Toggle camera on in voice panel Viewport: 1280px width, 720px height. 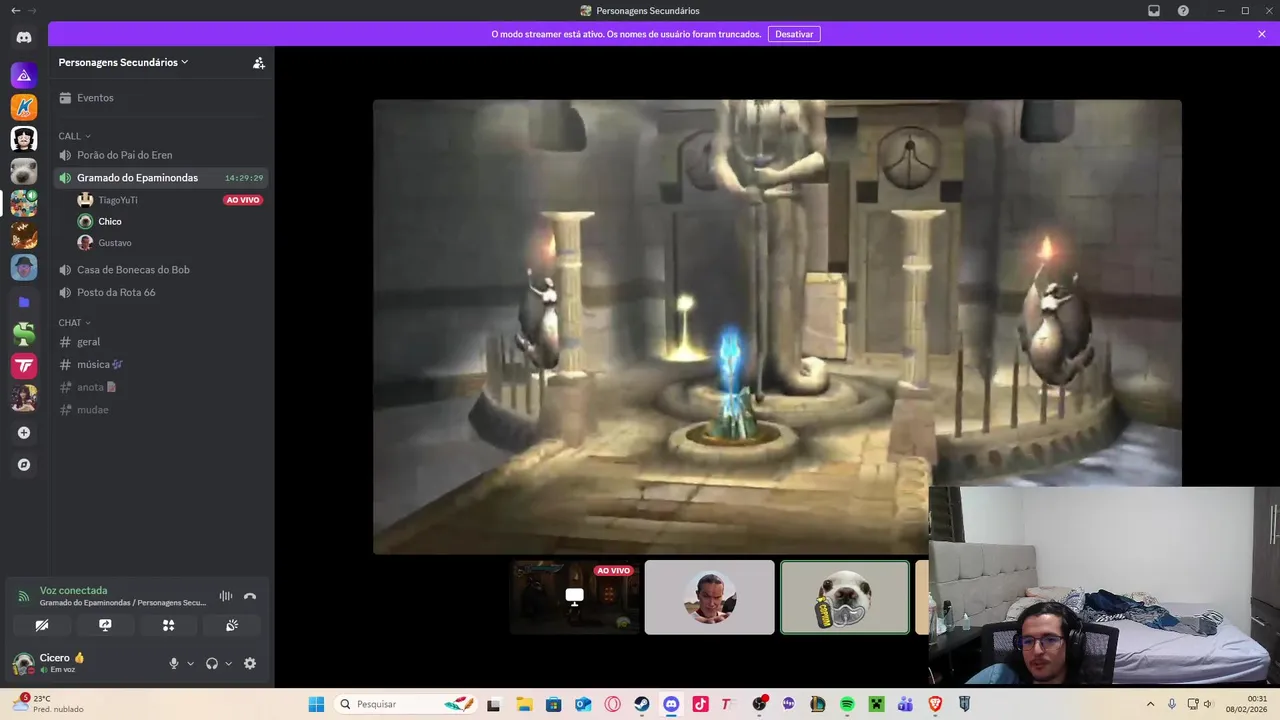(x=42, y=625)
